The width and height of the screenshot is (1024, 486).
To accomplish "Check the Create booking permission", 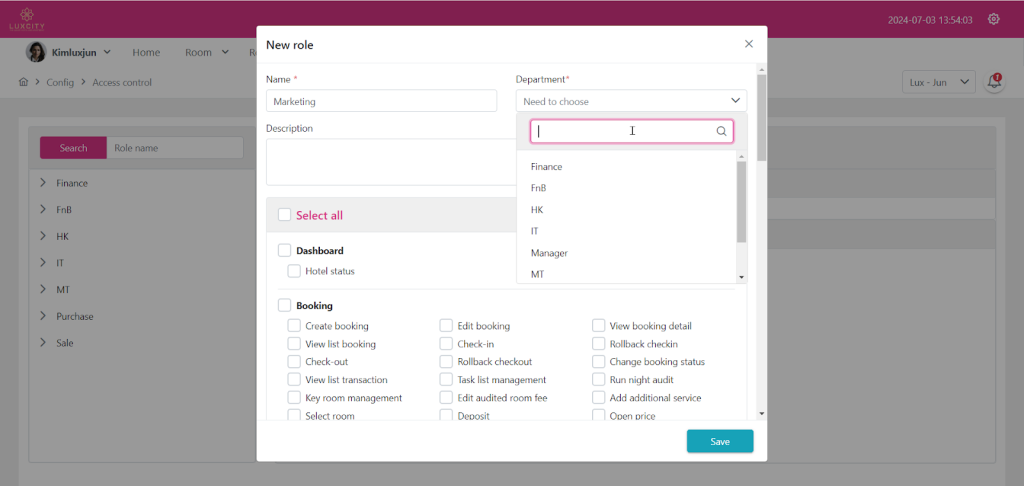I will click(x=294, y=326).
